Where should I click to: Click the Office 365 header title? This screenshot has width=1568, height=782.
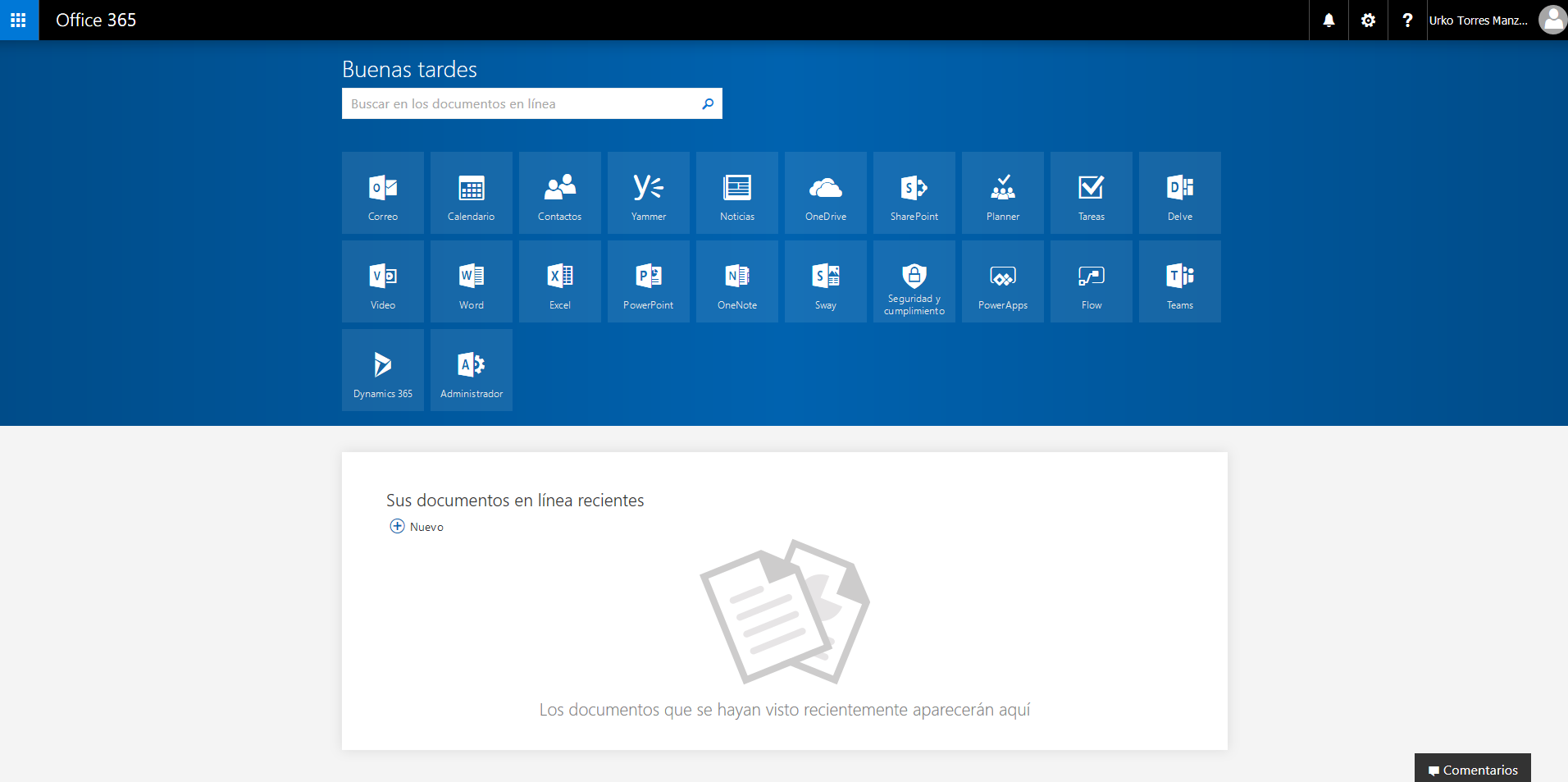[x=96, y=20]
